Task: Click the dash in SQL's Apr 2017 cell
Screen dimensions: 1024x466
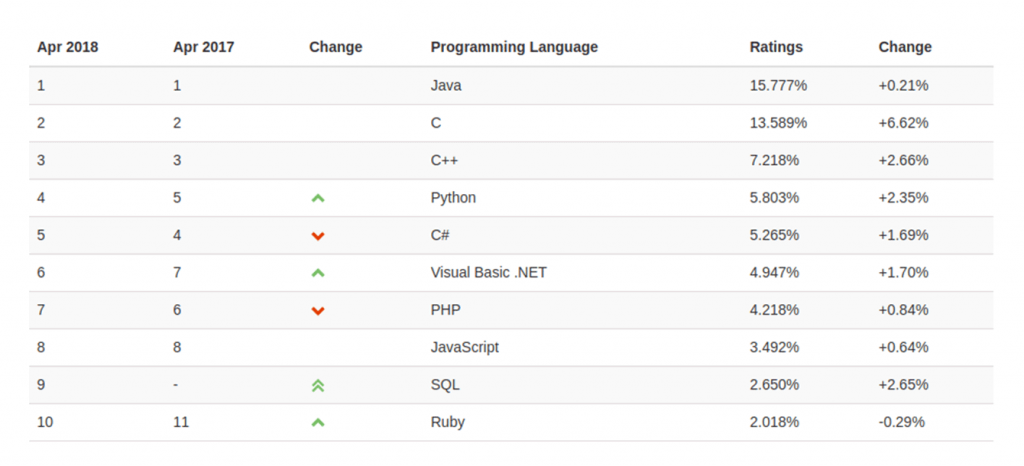Action: (x=176, y=385)
